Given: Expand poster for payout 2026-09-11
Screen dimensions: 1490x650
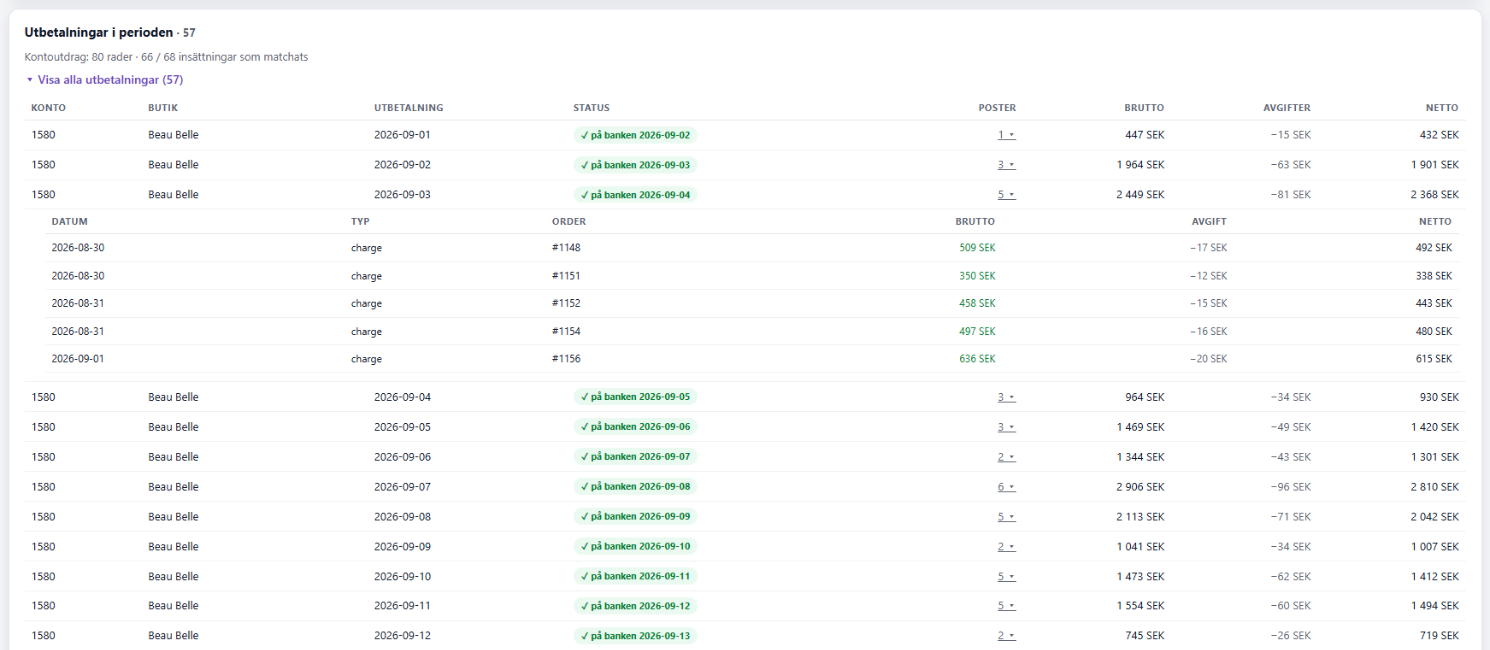Looking at the screenshot, I should (1006, 606).
